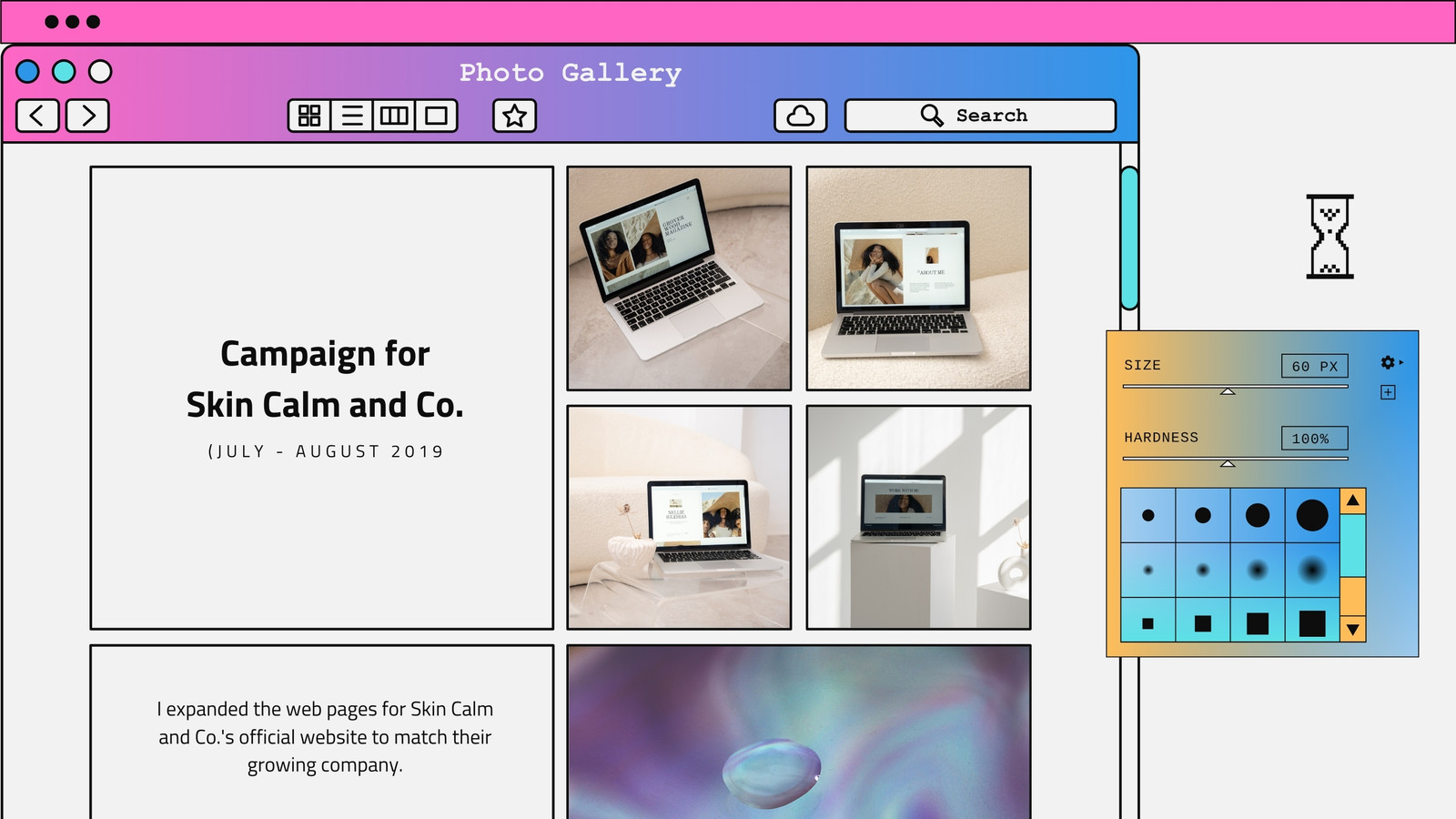Go back with the left arrow button
This screenshot has height=819, width=1456.
point(37,116)
